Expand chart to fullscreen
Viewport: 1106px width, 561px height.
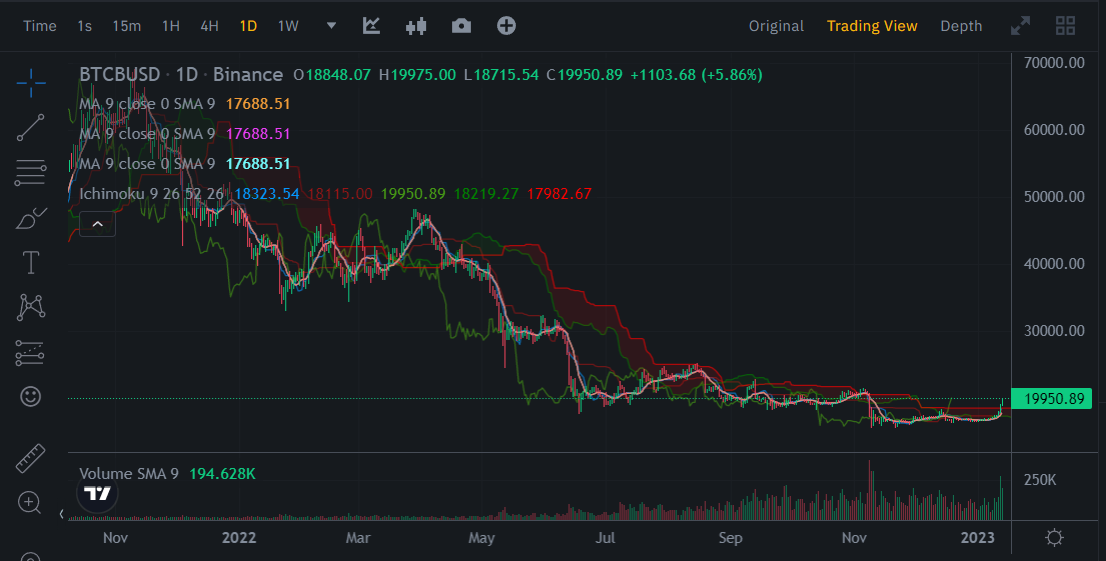click(x=1020, y=26)
